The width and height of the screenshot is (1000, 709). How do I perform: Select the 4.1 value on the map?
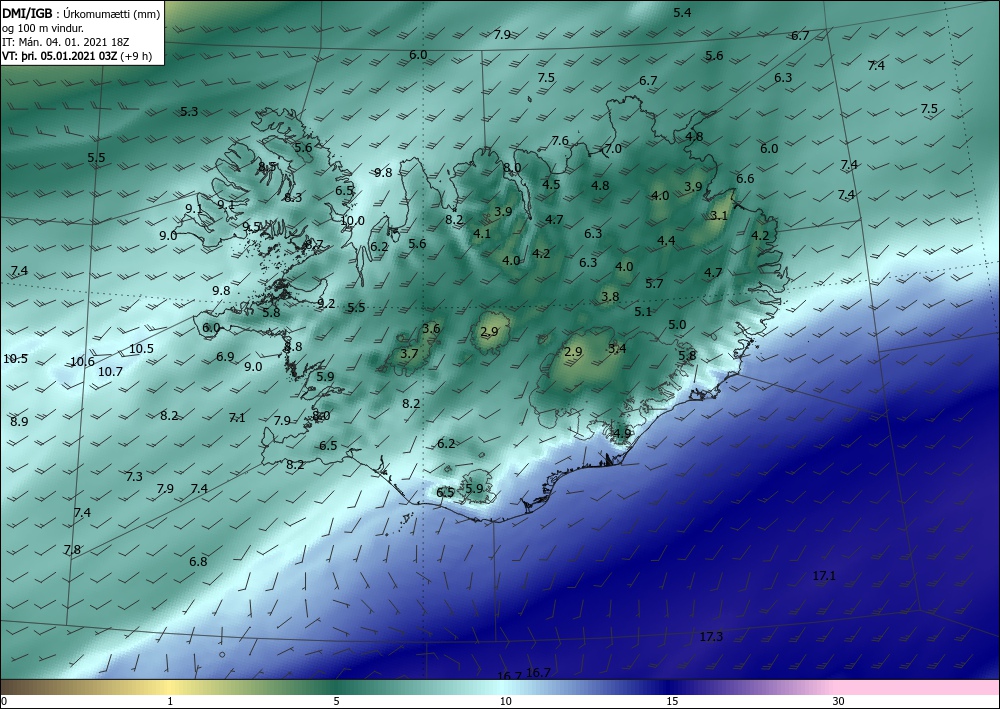pos(482,234)
